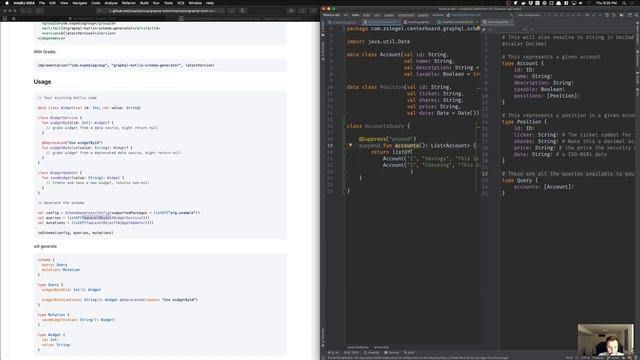This screenshot has height=360, width=640.
Task: Open the File menu
Action: (42, 3)
